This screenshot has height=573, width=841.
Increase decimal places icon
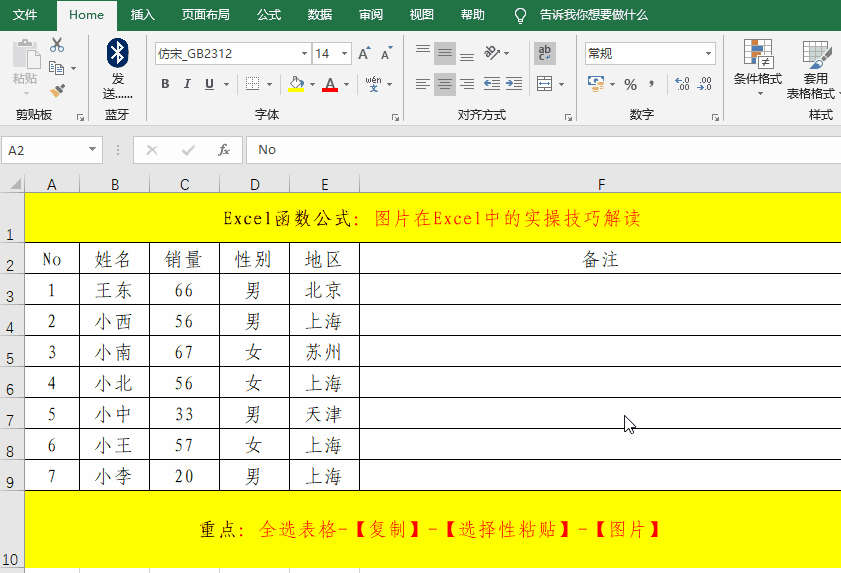tap(682, 84)
